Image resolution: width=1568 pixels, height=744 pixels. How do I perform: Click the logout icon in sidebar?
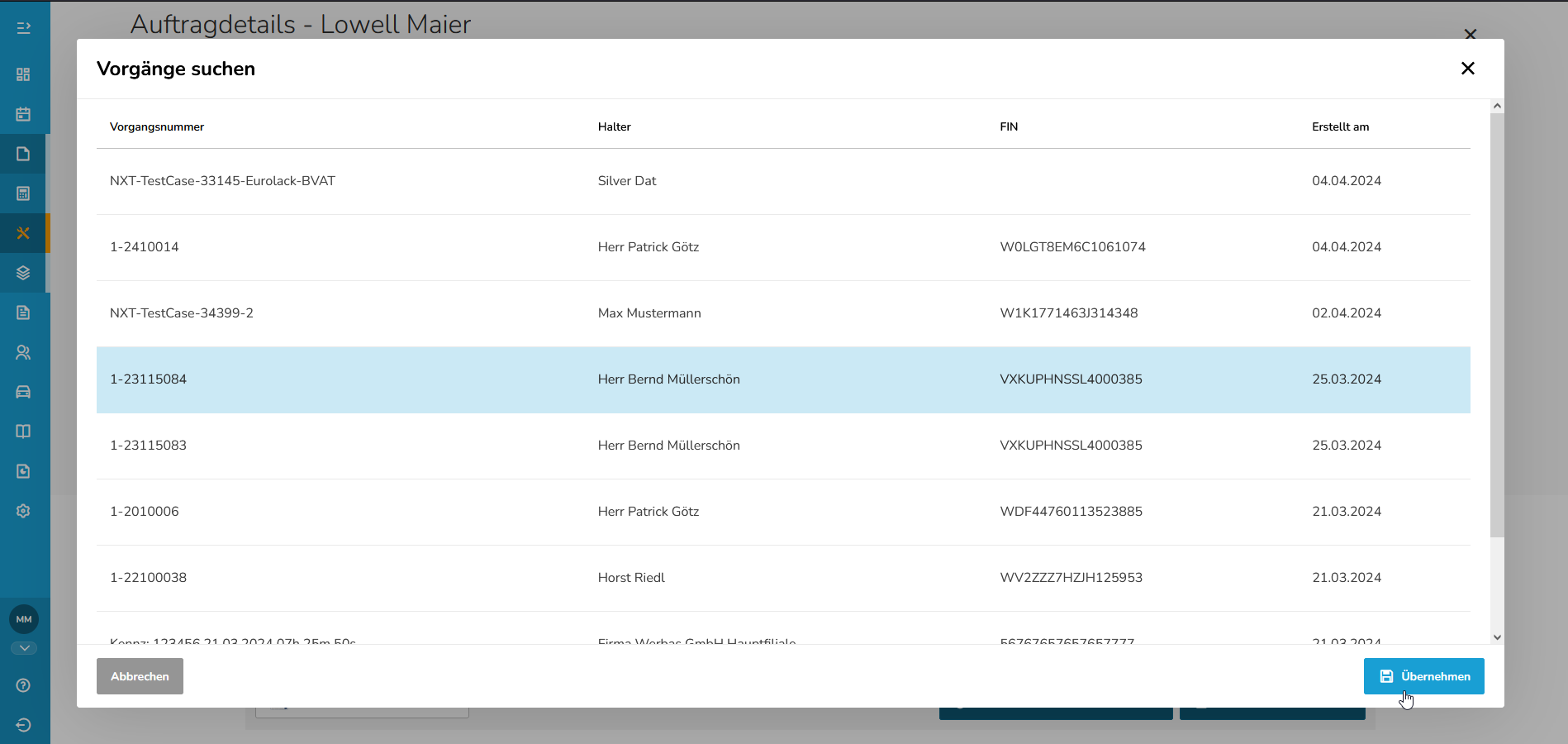(x=23, y=725)
